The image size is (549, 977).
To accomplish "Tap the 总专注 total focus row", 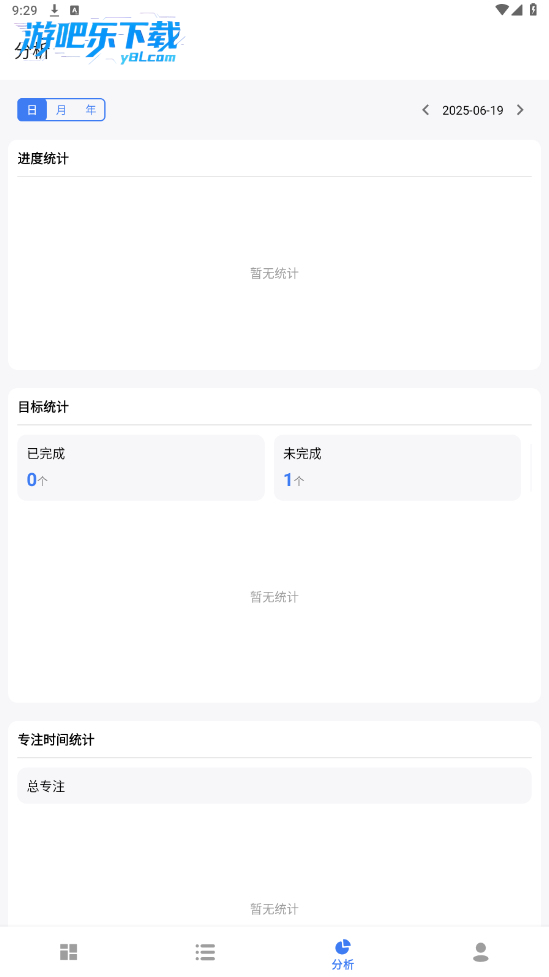I will pos(274,786).
